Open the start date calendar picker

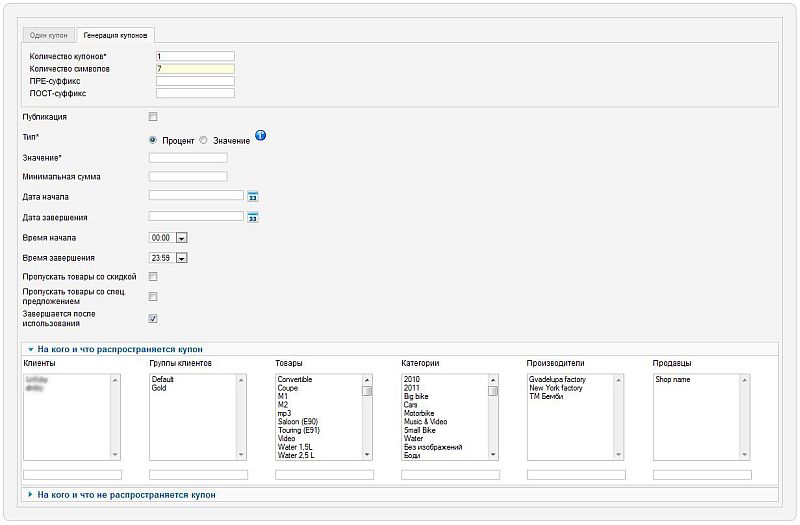[253, 196]
